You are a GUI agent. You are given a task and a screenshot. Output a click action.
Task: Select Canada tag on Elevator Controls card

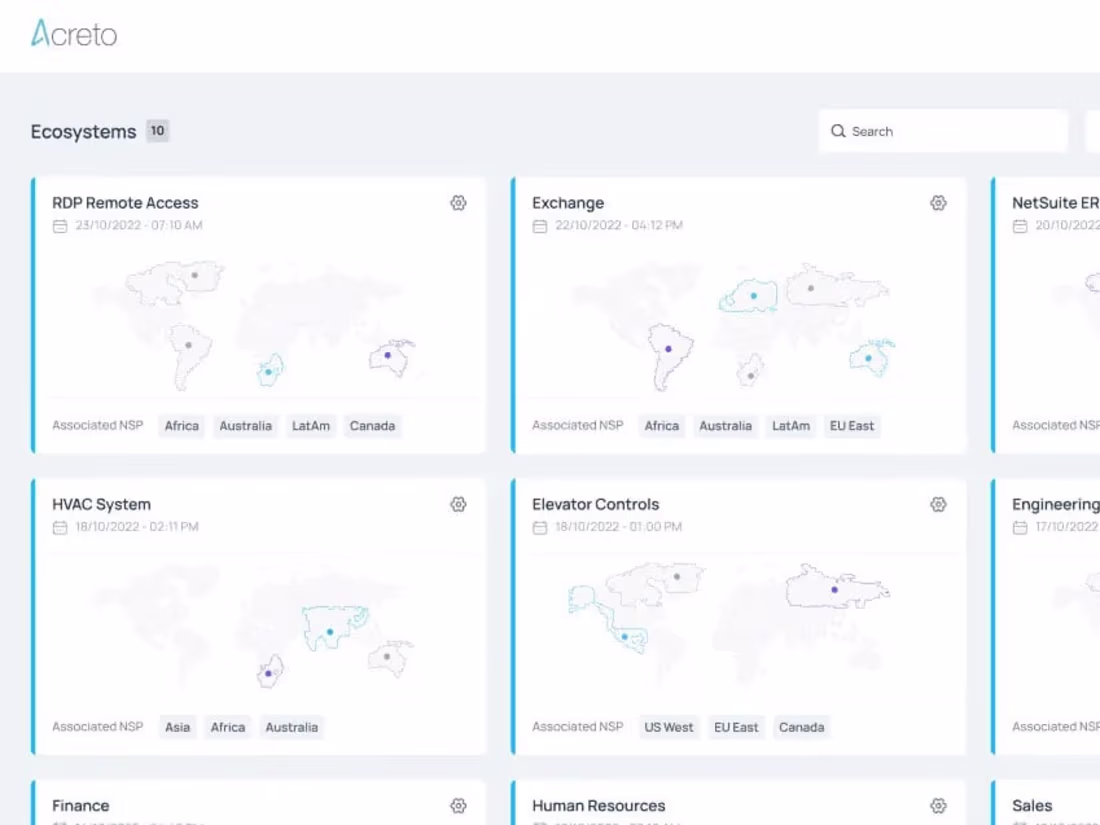coord(801,727)
